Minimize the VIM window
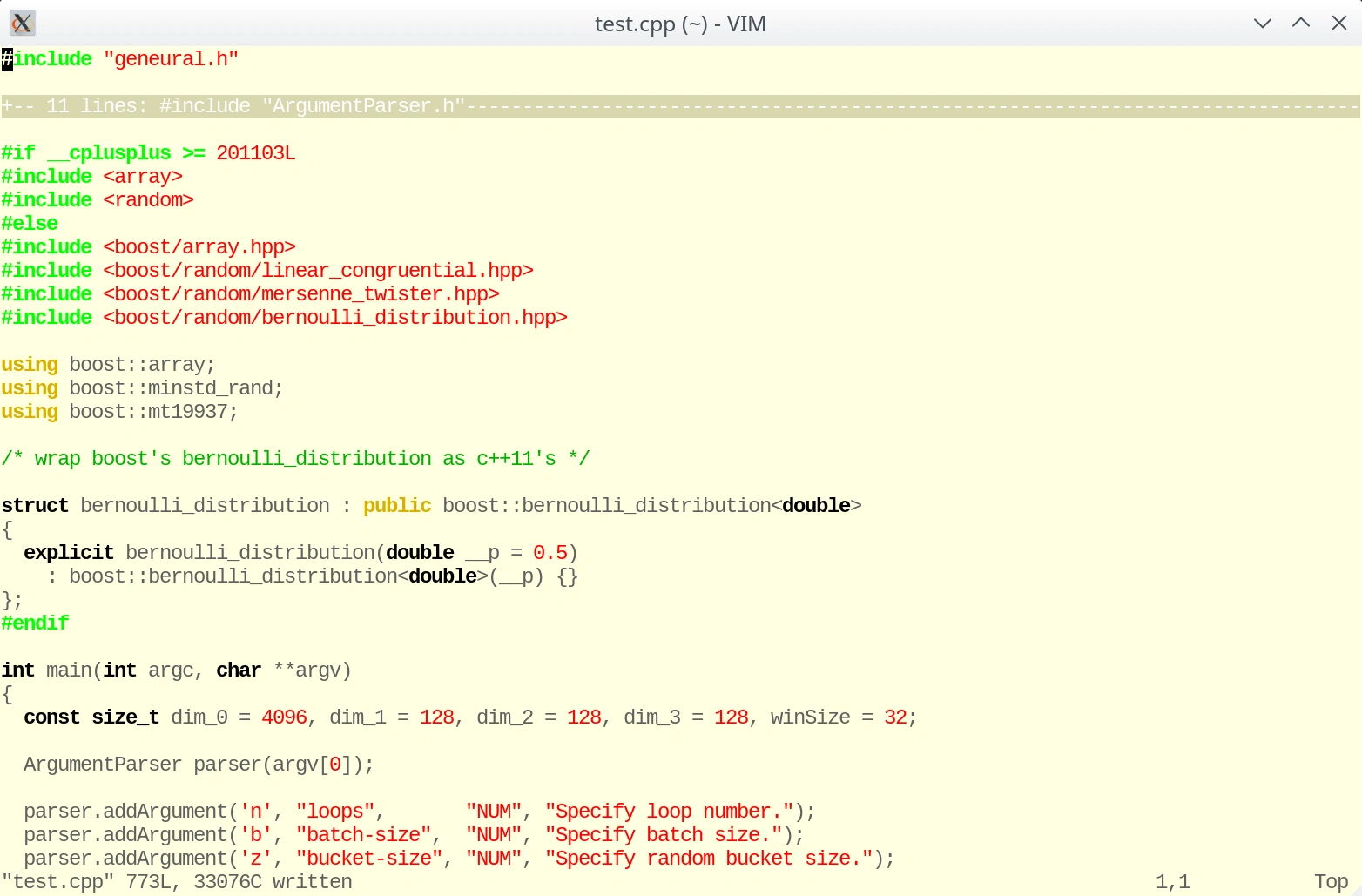This screenshot has width=1362, height=896. [x=1262, y=24]
